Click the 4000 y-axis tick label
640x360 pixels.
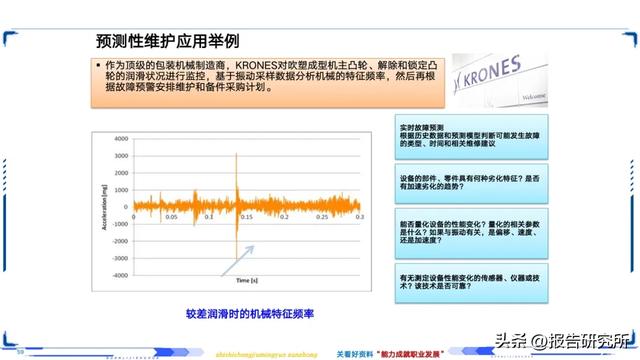coord(121,139)
